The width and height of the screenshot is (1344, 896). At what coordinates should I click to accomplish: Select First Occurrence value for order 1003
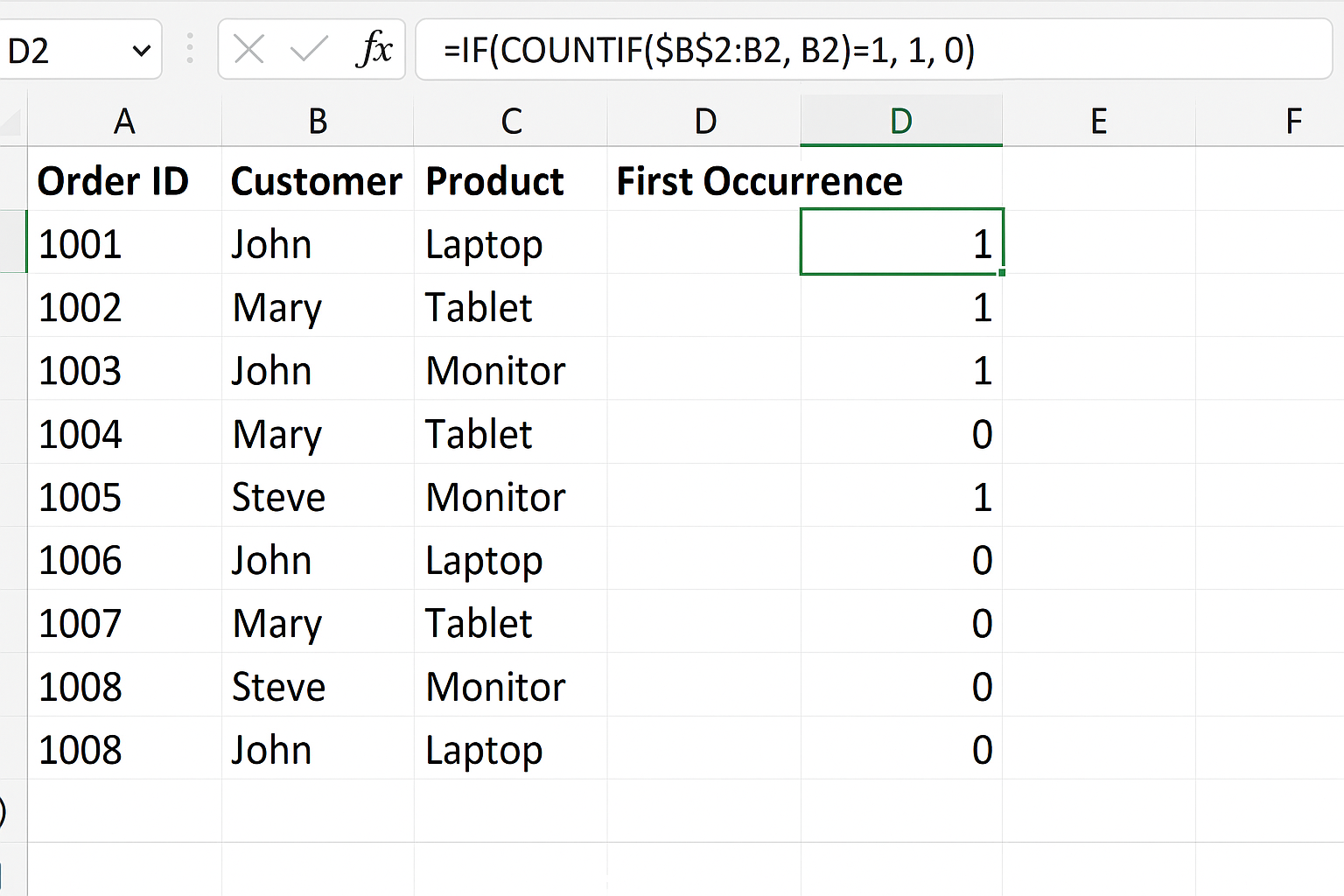click(x=901, y=368)
